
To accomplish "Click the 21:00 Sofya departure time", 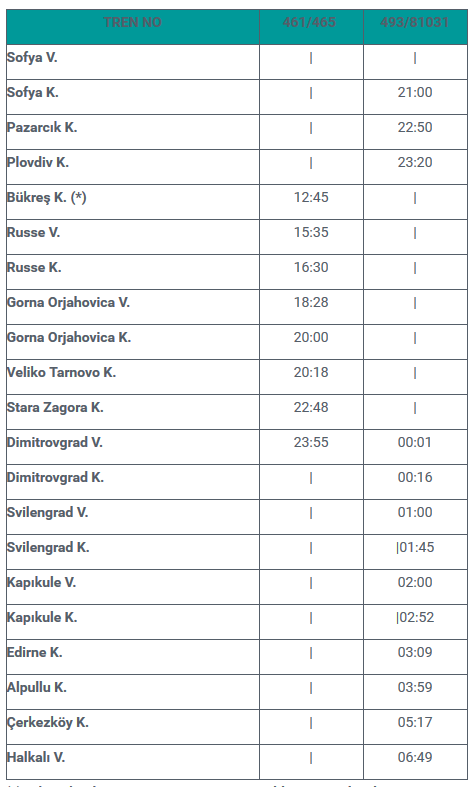I will (415, 92).
